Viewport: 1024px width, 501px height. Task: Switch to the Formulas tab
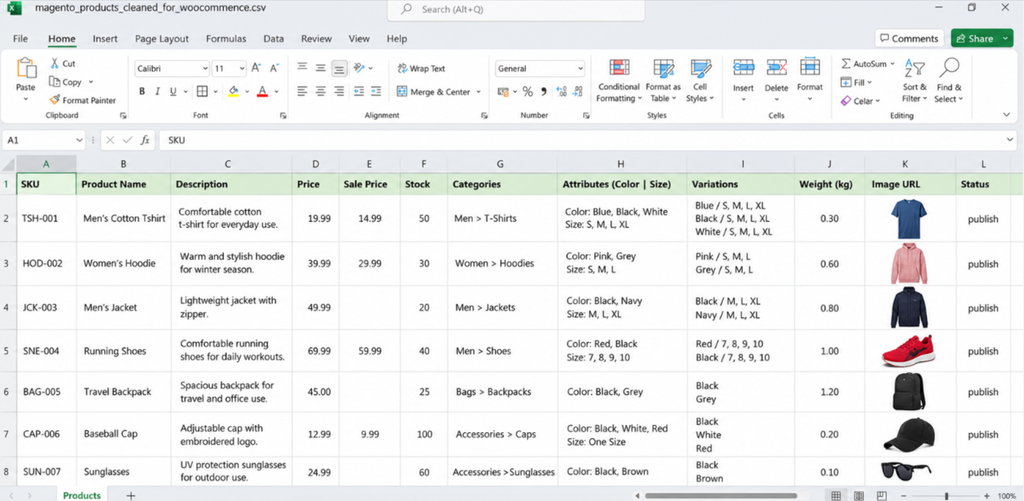(226, 39)
